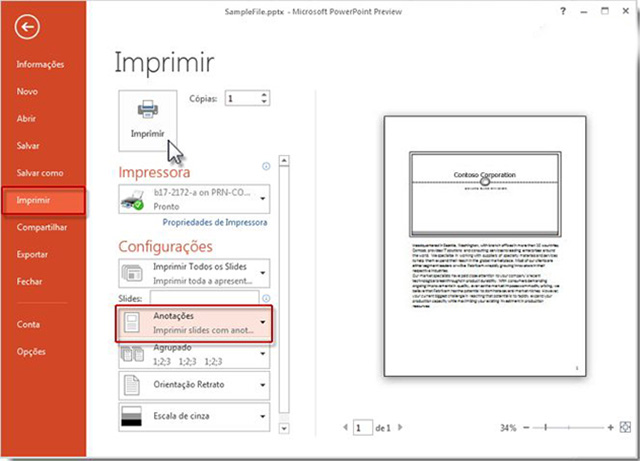Click the Agrupado collated pages icon

pos(132,354)
